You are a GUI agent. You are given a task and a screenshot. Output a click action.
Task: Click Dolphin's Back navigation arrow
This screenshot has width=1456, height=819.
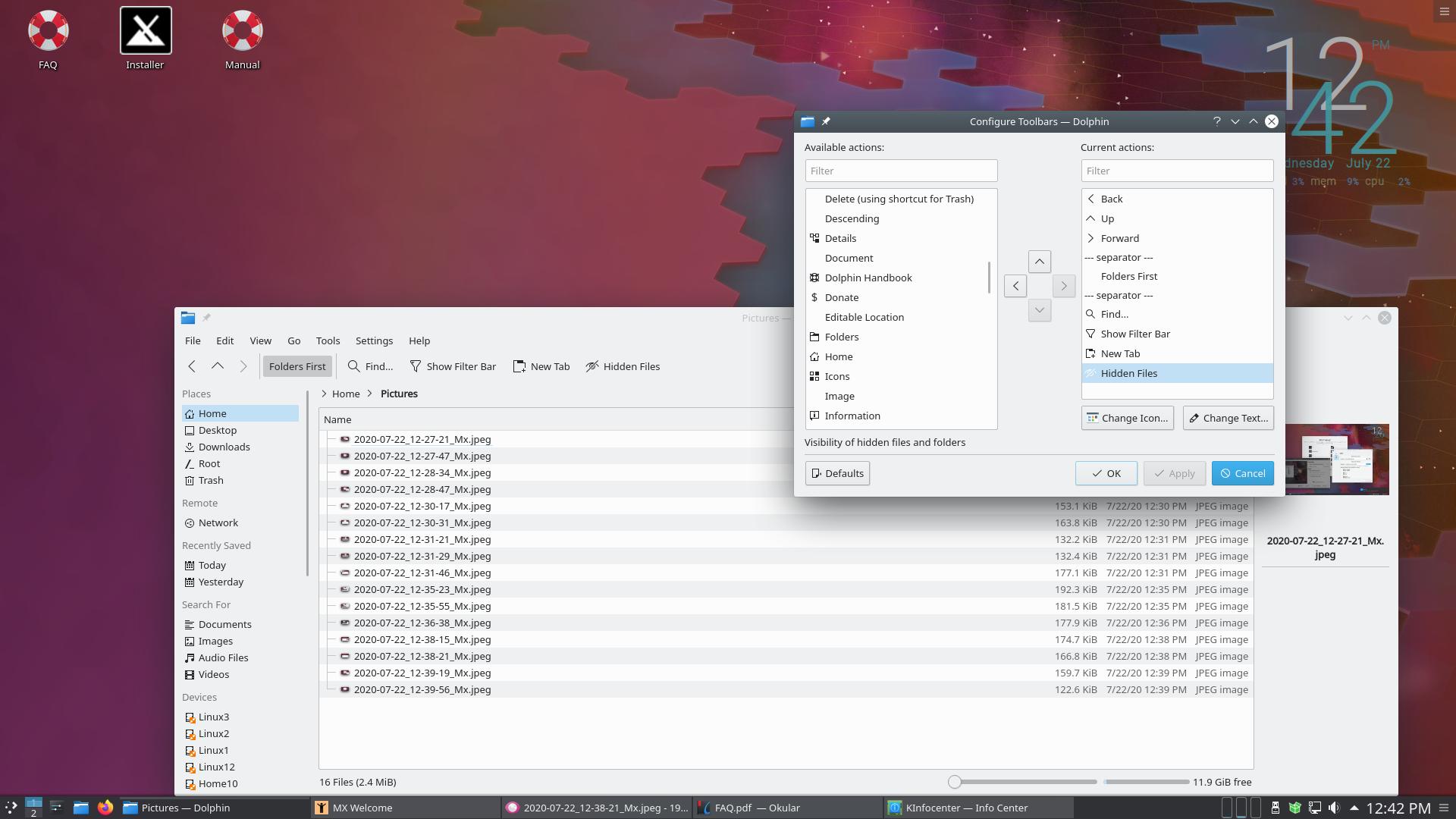(192, 366)
